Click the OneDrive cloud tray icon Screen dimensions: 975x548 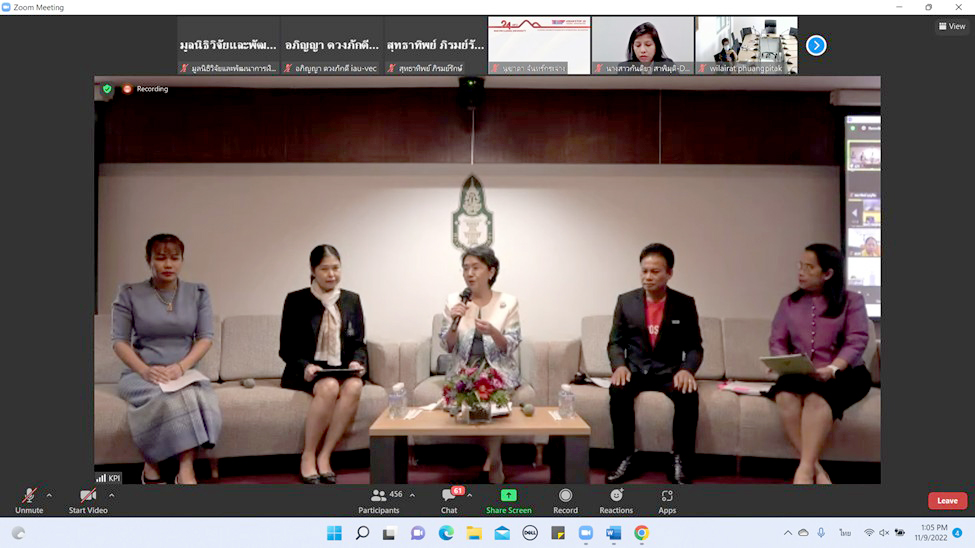tap(803, 533)
